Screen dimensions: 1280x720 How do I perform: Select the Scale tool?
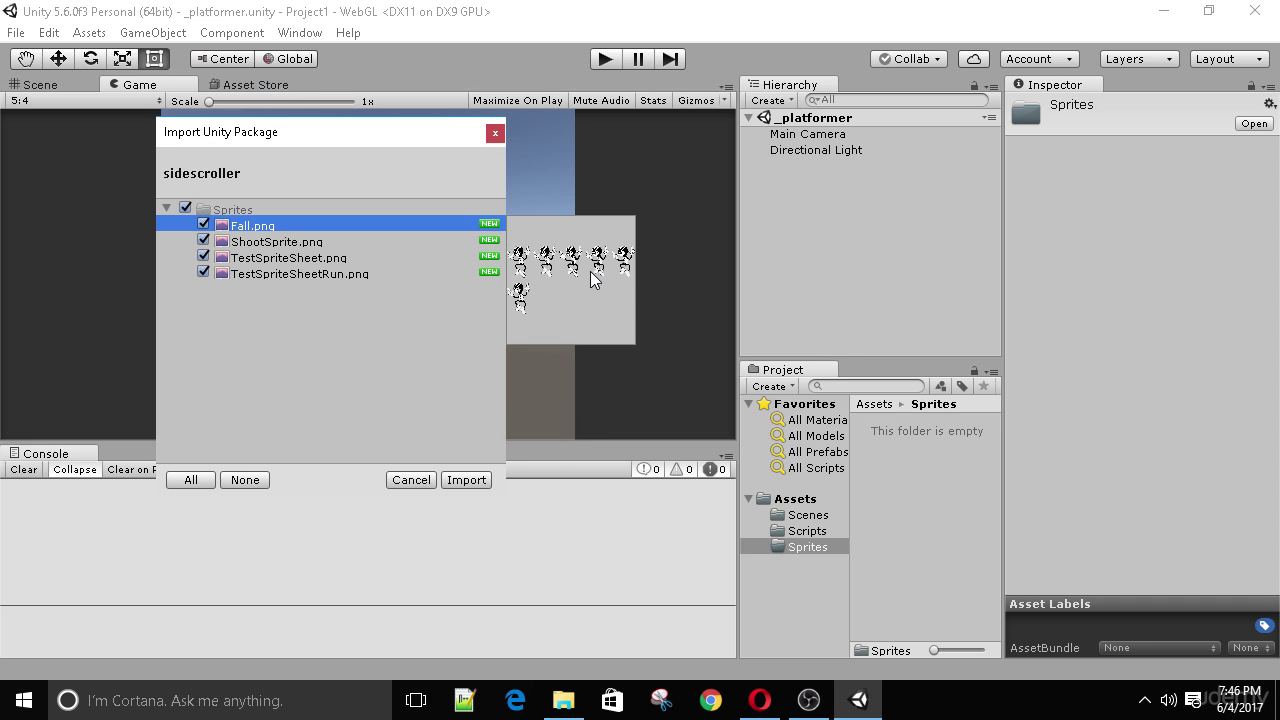[x=122, y=59]
